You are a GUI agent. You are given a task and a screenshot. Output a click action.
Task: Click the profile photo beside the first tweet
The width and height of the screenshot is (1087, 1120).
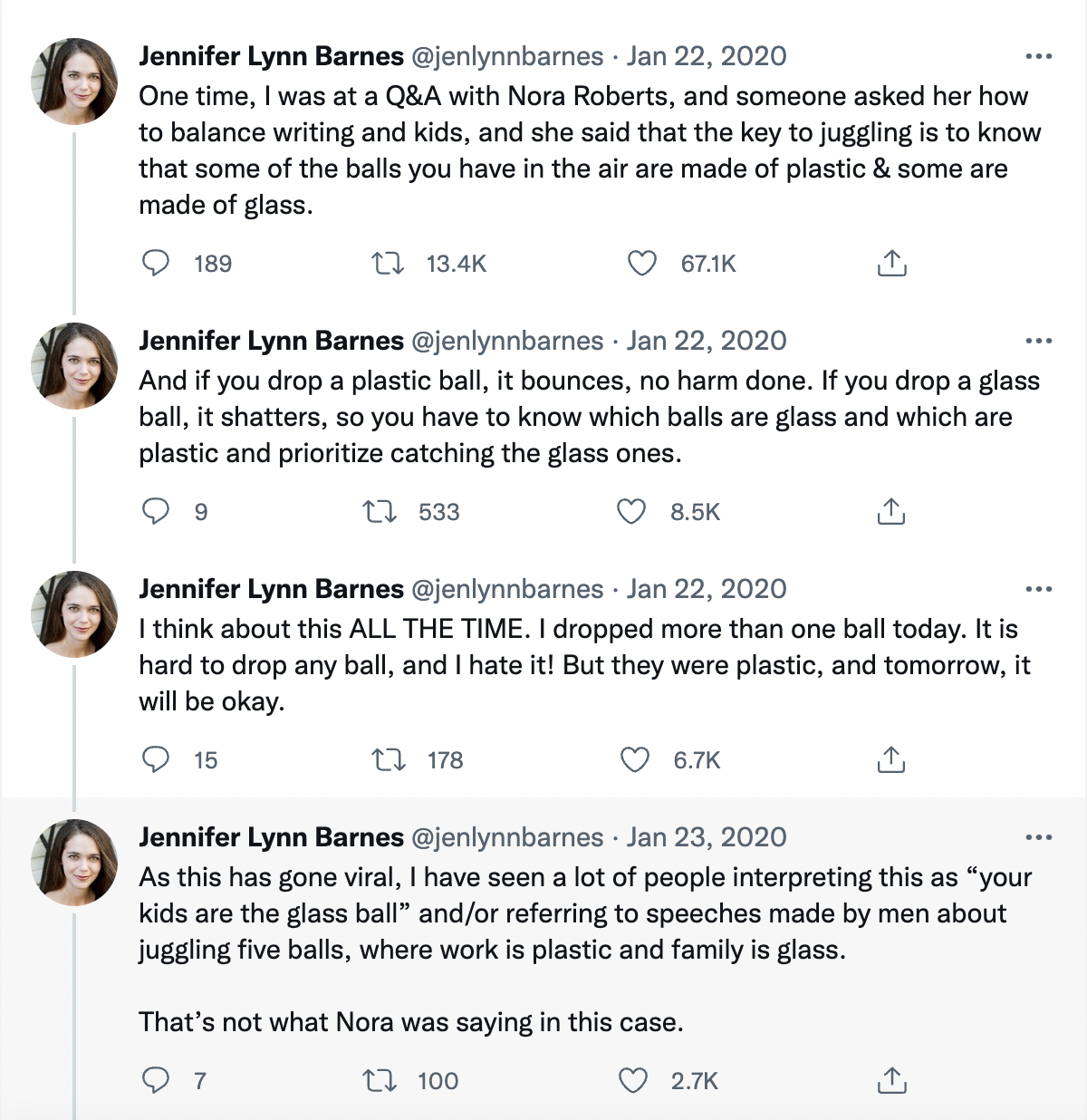74,82
